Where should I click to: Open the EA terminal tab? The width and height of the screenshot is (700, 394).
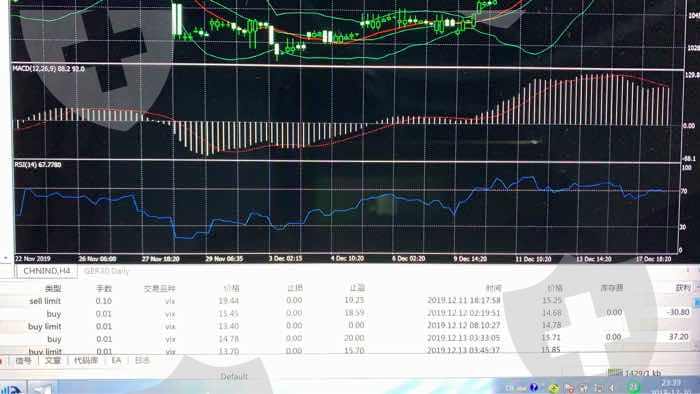(x=116, y=360)
